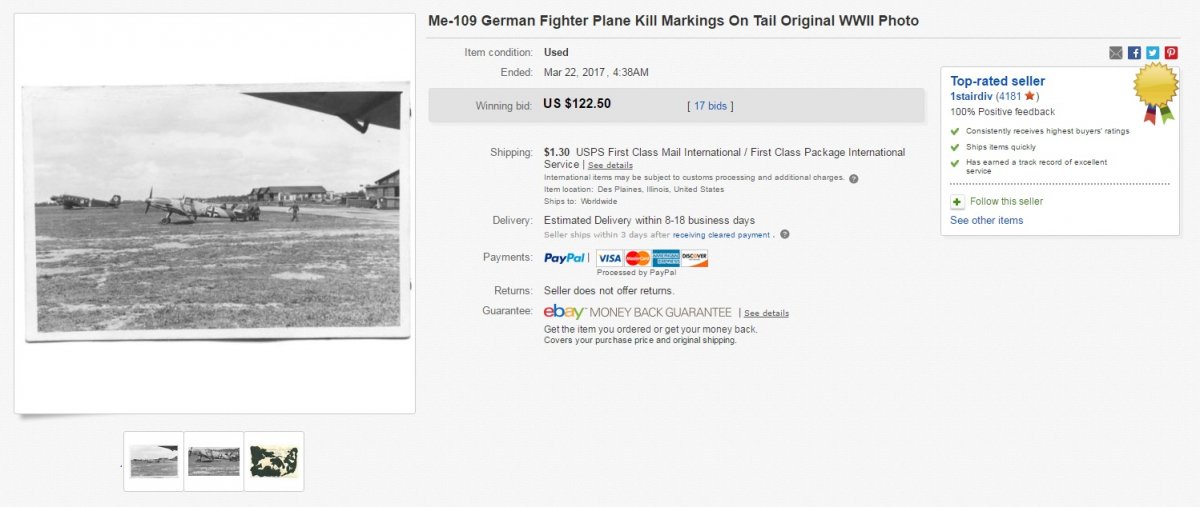
Task: Open the 17 bids history link
Action: click(x=710, y=105)
